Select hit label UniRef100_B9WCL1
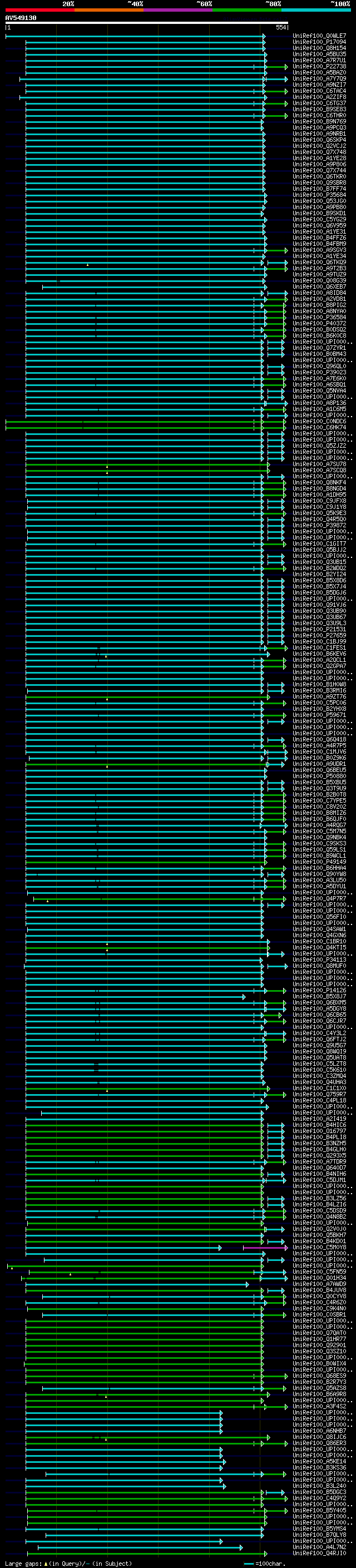The height and width of the screenshot is (1568, 356). click(x=319, y=856)
